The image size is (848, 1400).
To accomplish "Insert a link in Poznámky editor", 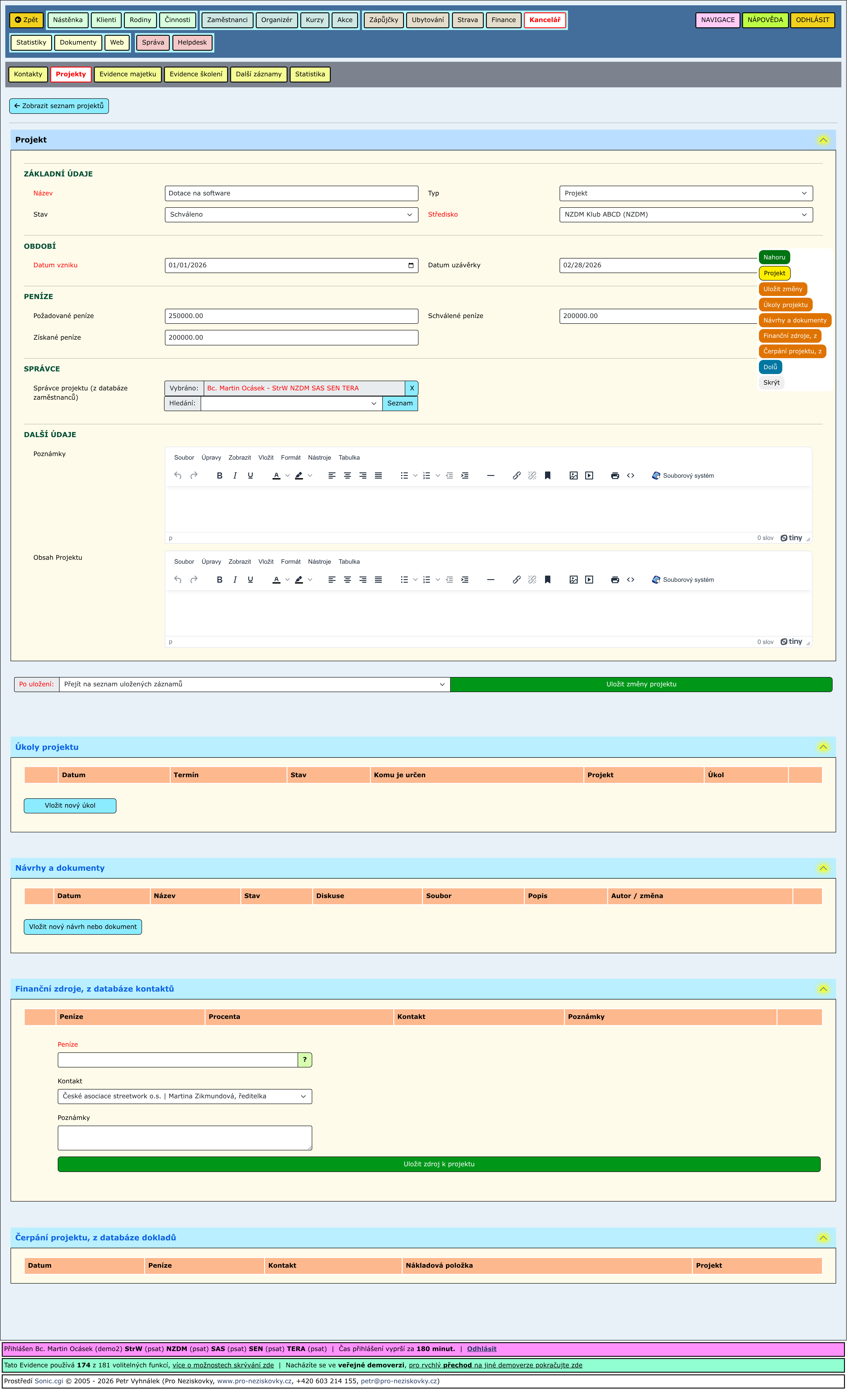I will click(517, 475).
